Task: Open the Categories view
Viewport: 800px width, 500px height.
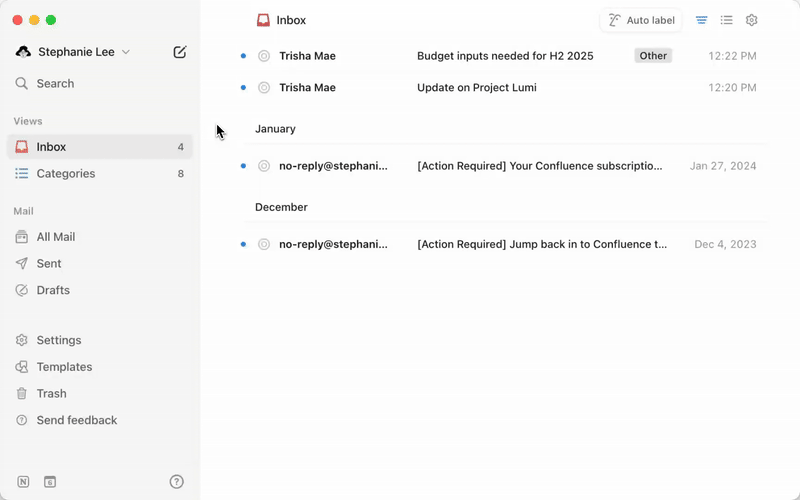Action: click(66, 174)
